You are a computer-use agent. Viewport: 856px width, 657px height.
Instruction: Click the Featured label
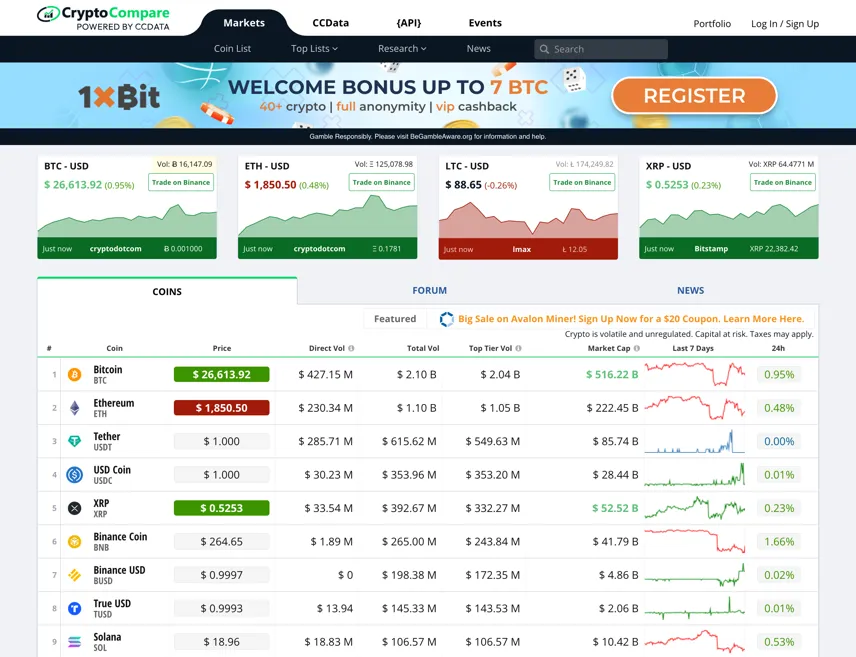(x=395, y=319)
